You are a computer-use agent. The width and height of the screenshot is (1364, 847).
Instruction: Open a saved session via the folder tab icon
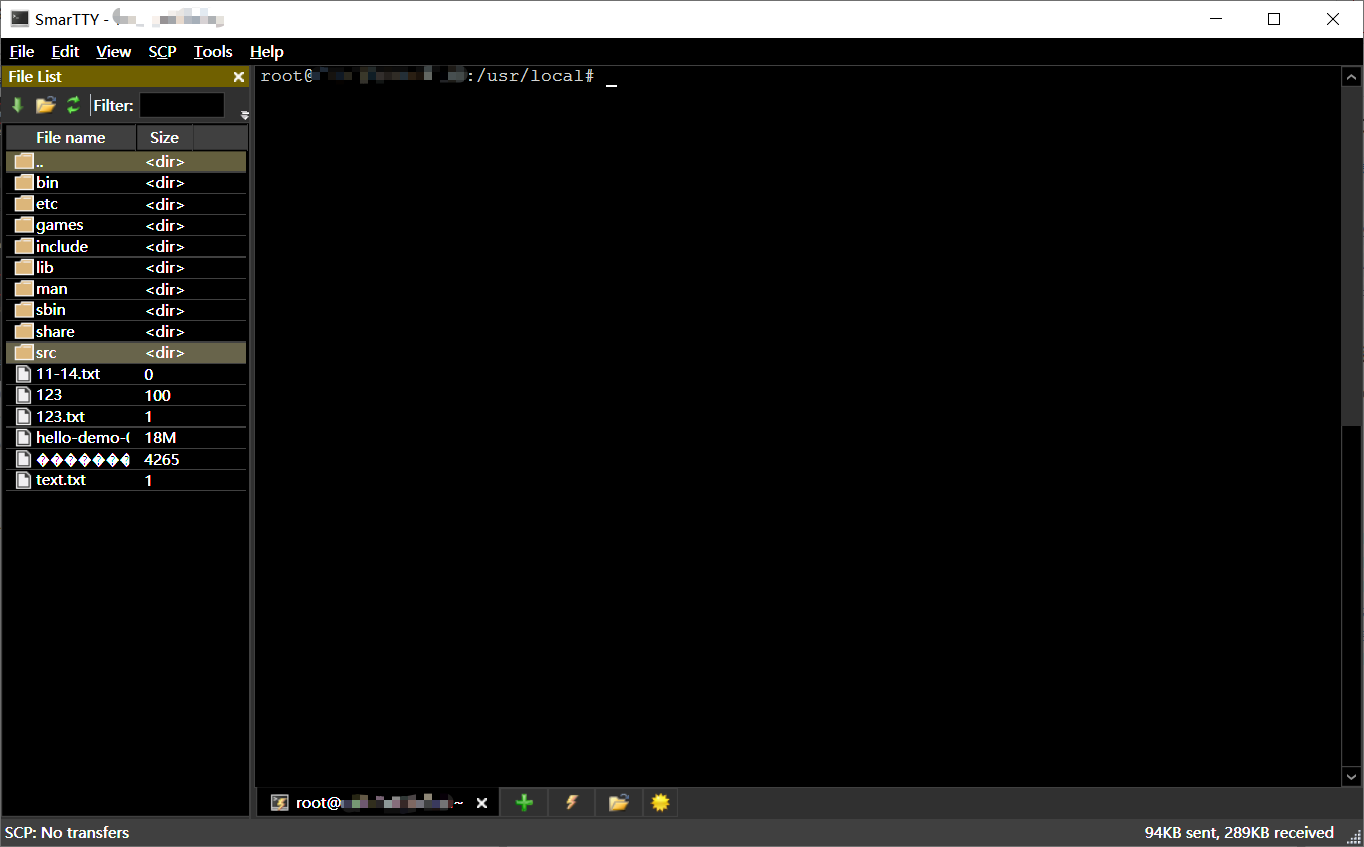(618, 802)
